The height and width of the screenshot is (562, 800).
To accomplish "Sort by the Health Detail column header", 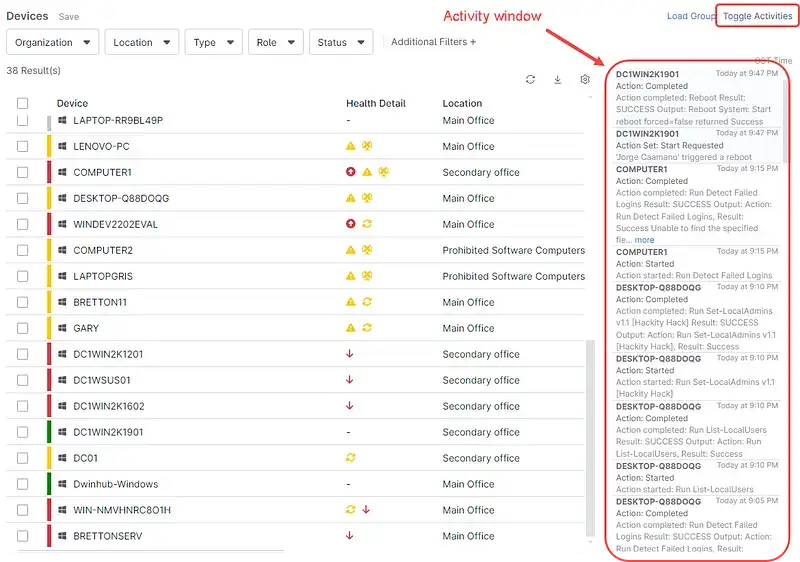I will tap(376, 104).
